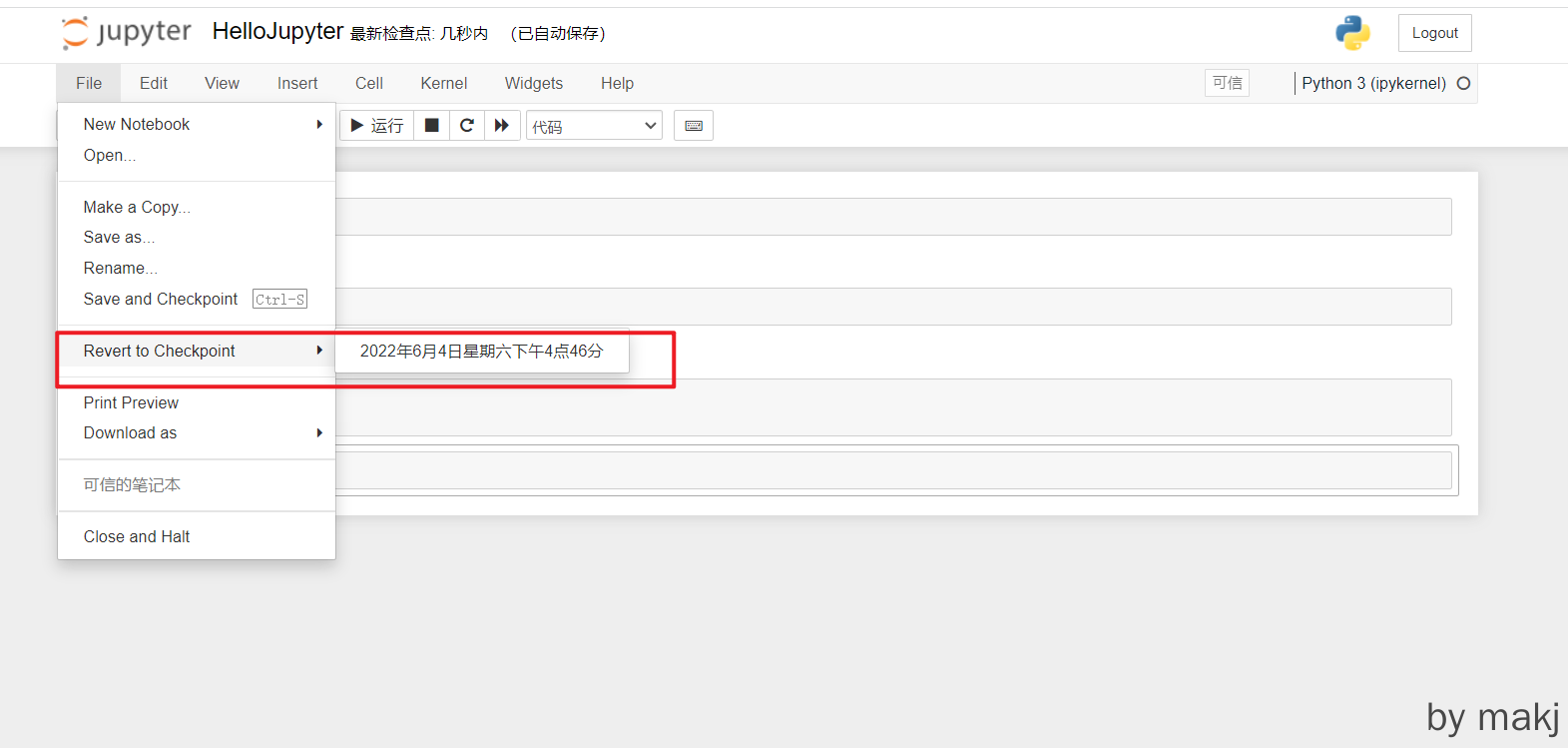Choose Save and Checkpoint from File menu

[161, 299]
